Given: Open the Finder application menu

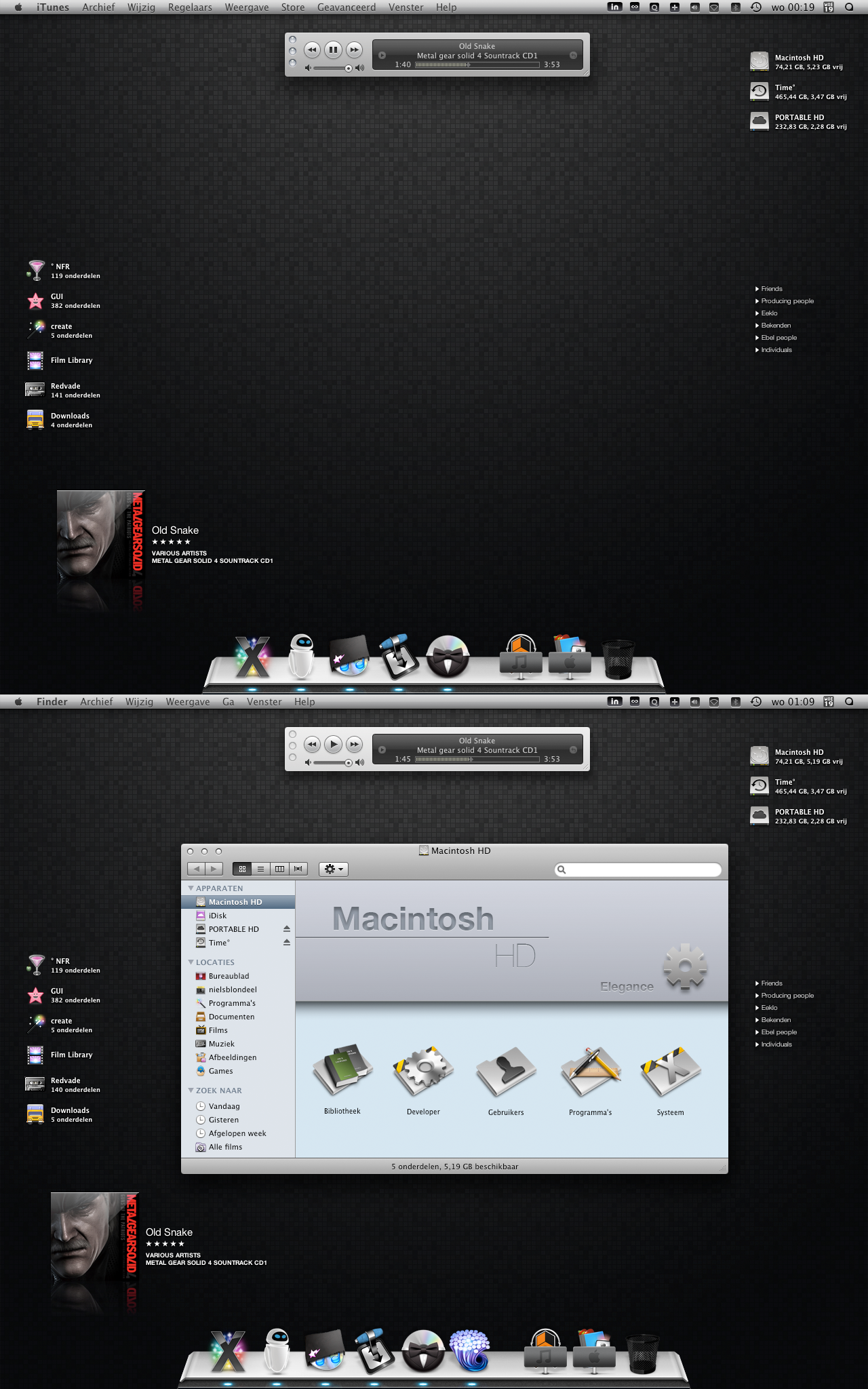Looking at the screenshot, I should pyautogui.click(x=52, y=702).
